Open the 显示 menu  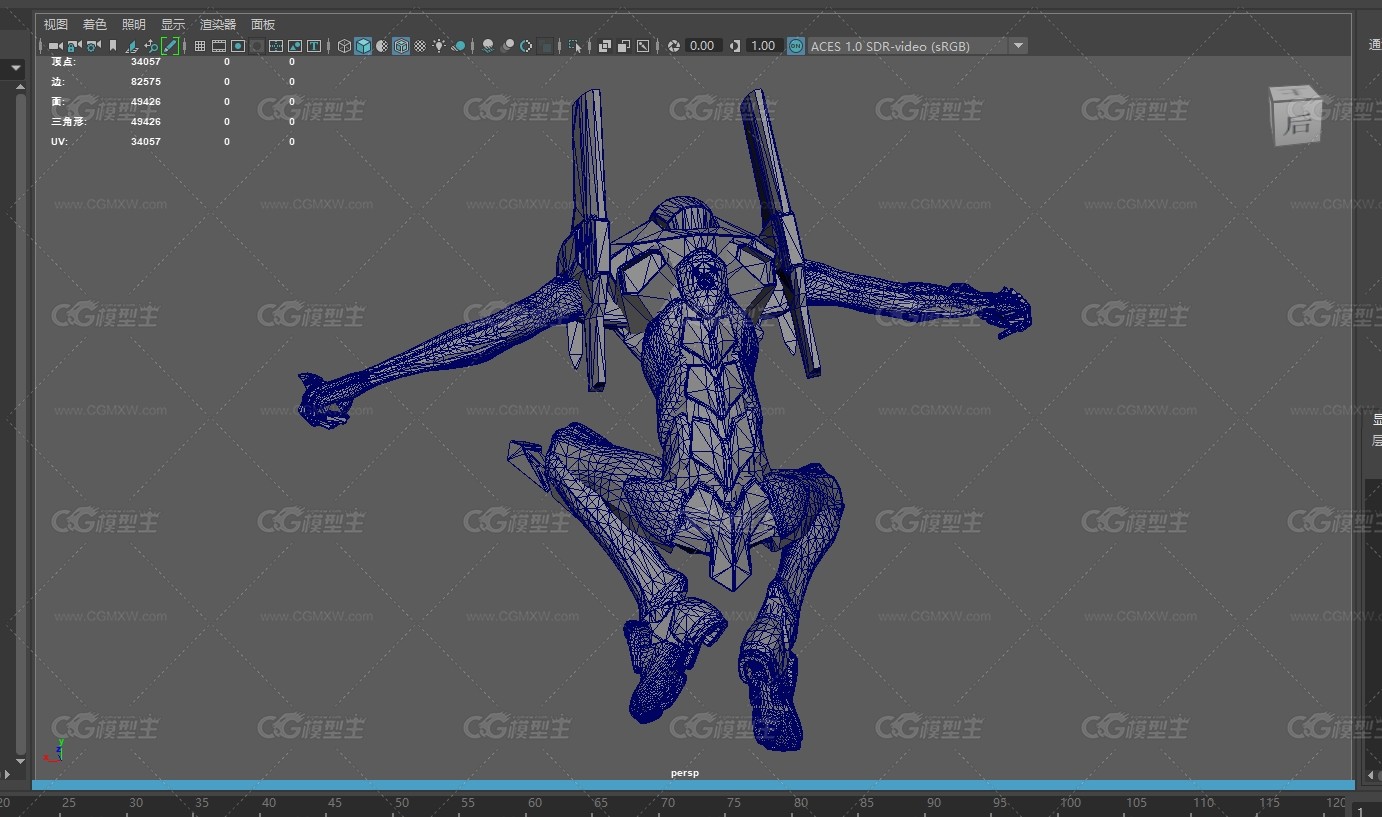point(173,24)
